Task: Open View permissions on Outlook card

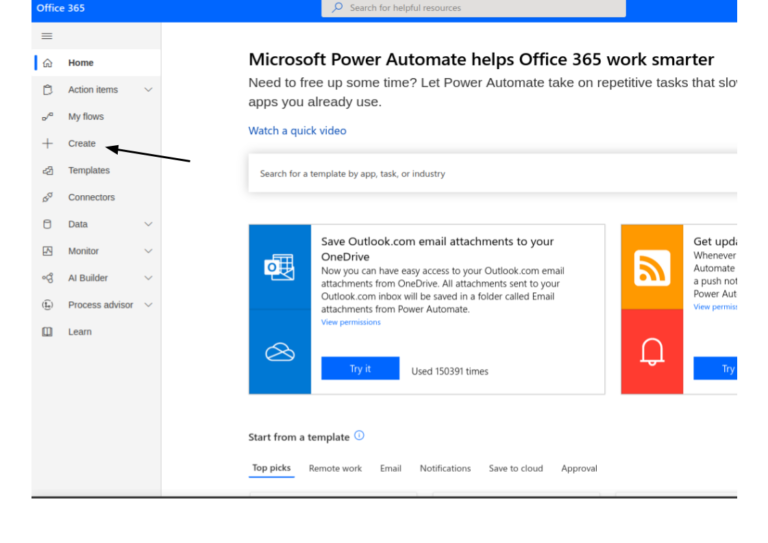Action: pyautogui.click(x=351, y=322)
